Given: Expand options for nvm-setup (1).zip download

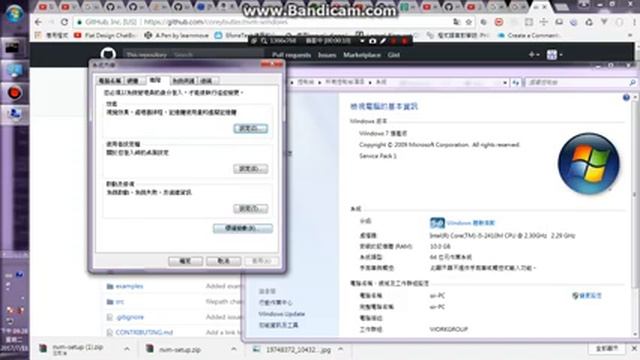Looking at the screenshot, I should coord(127,349).
